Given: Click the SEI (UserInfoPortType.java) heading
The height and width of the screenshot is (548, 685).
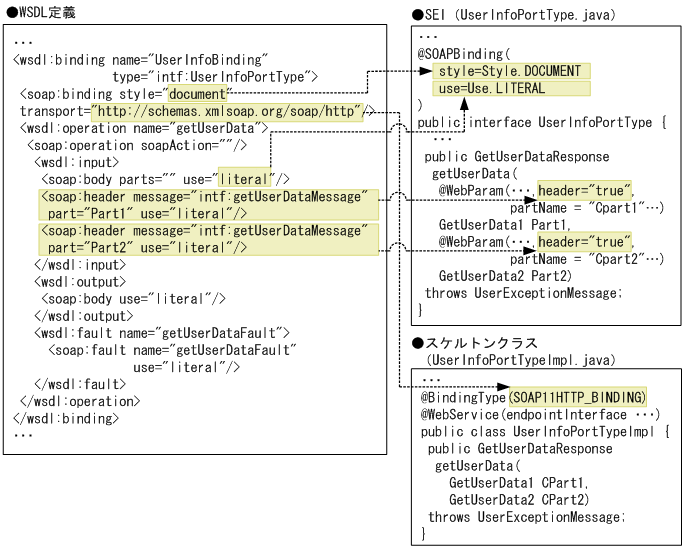Looking at the screenshot, I should tap(515, 15).
